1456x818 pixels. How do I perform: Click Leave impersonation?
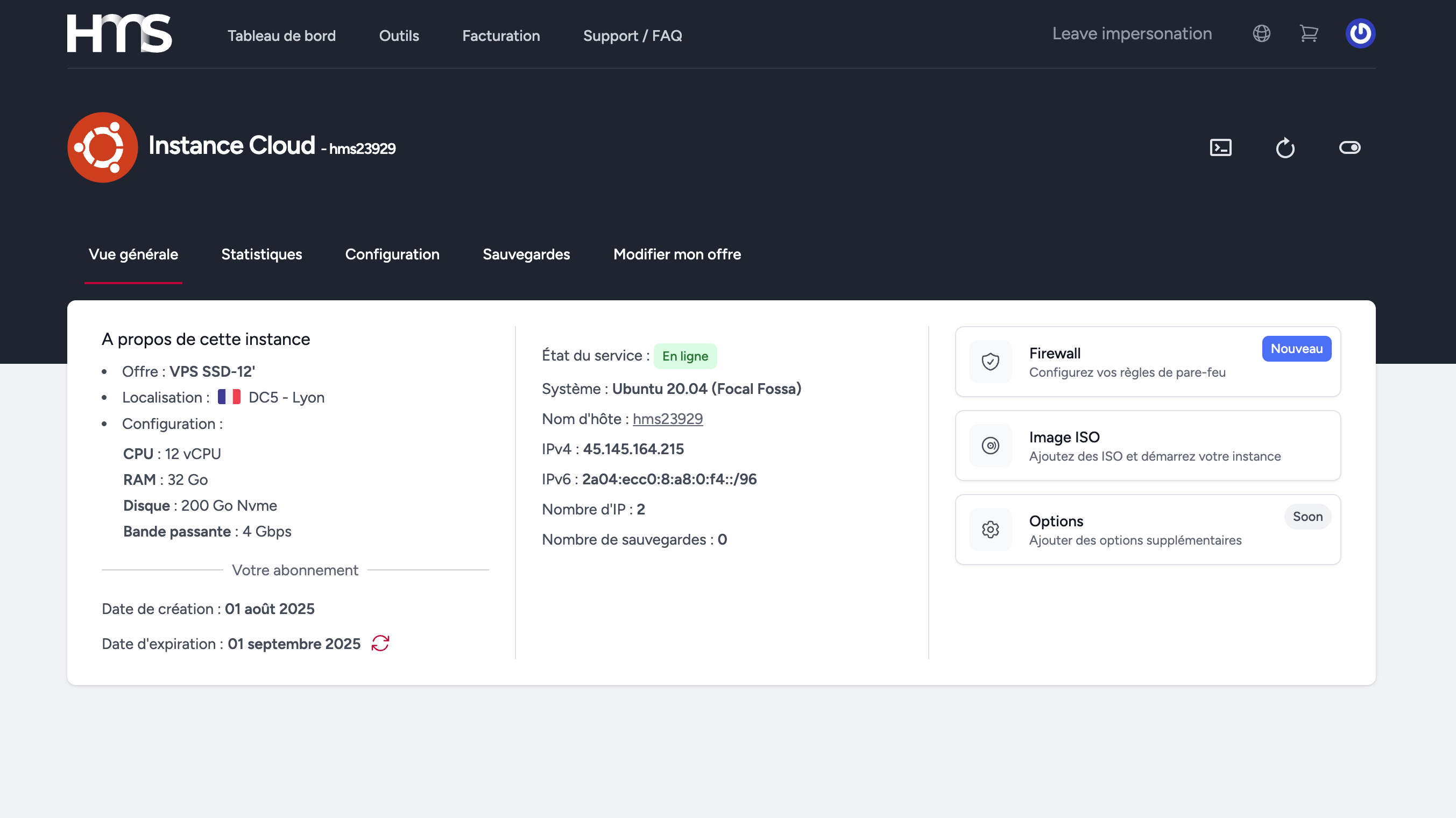tap(1132, 33)
